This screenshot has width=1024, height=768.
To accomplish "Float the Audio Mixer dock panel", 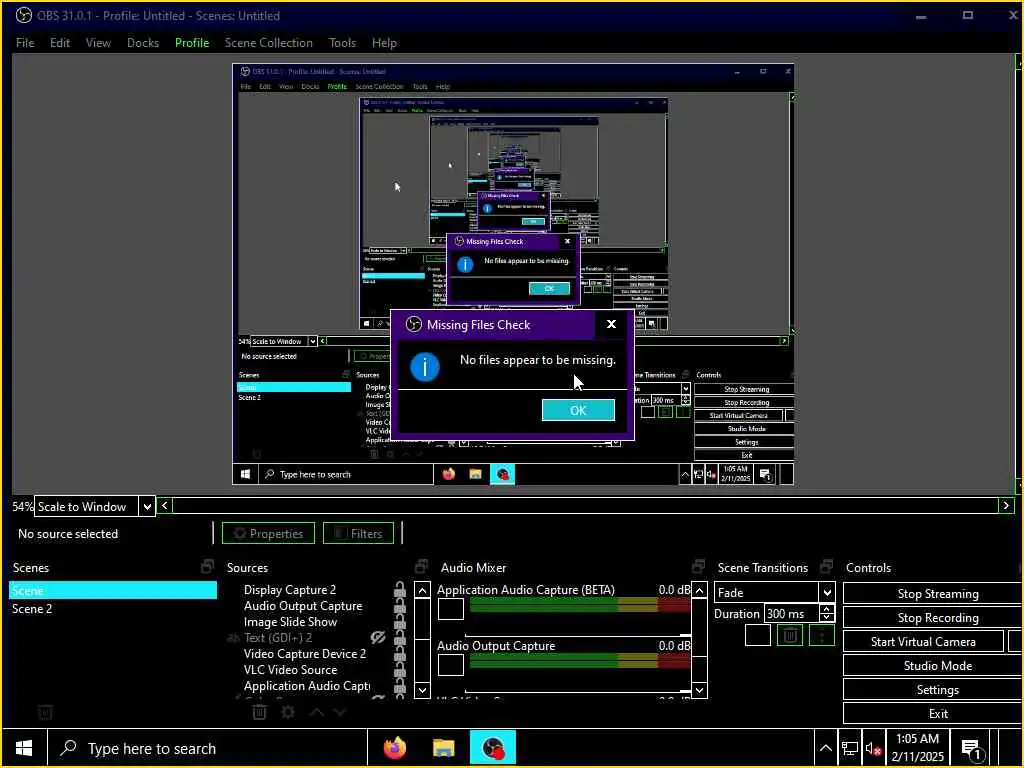I will [x=698, y=567].
